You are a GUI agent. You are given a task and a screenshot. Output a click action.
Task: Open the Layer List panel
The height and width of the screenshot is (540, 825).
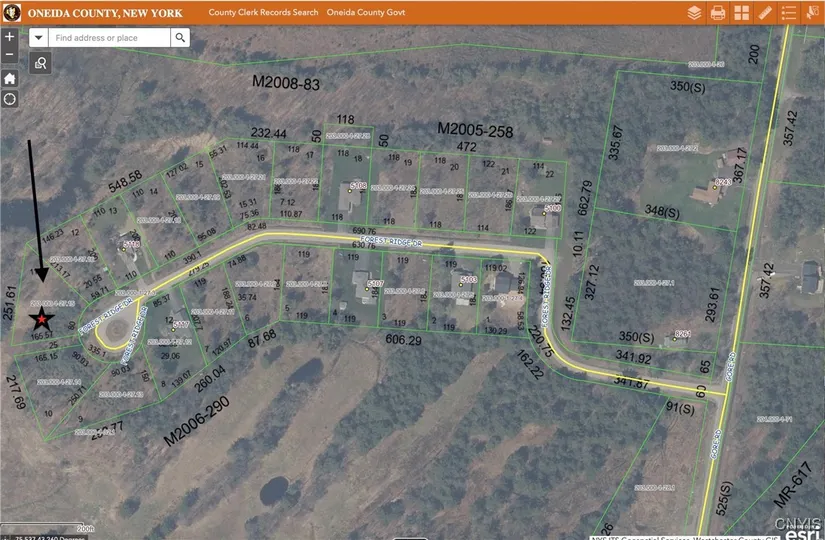click(x=695, y=13)
